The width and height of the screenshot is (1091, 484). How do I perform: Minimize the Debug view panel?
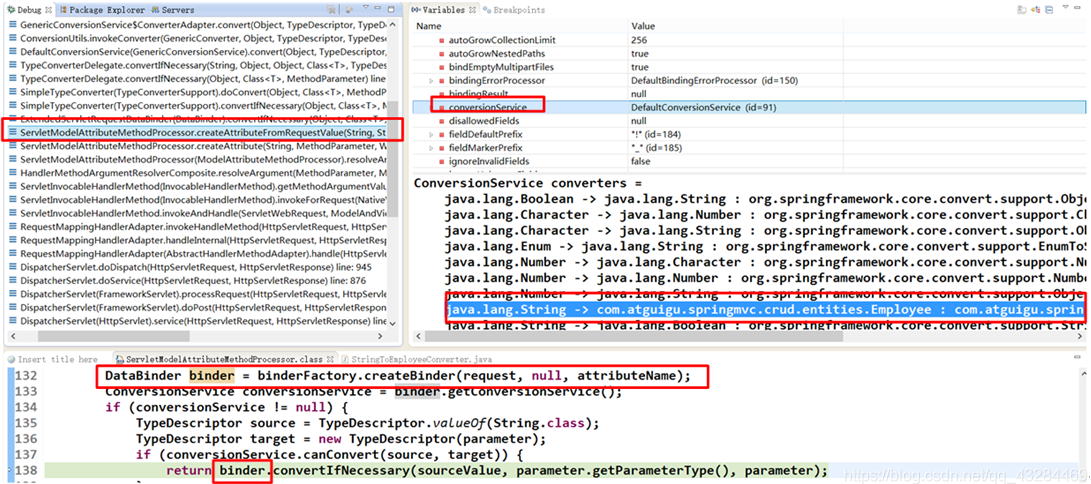pos(377,8)
